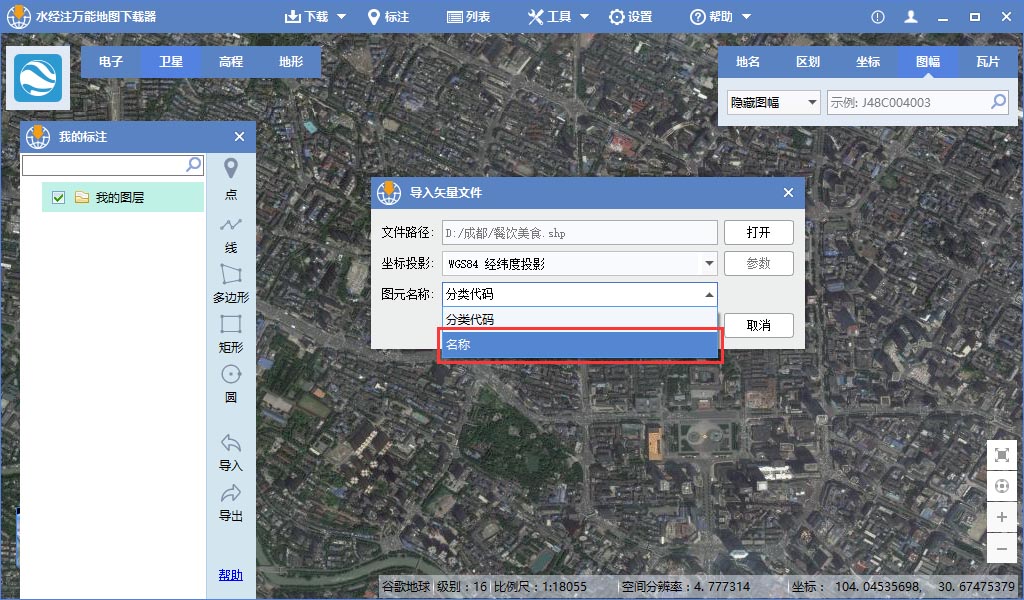This screenshot has height=600, width=1024.
Task: Select the 点 (point) annotation tool
Action: coord(230,178)
